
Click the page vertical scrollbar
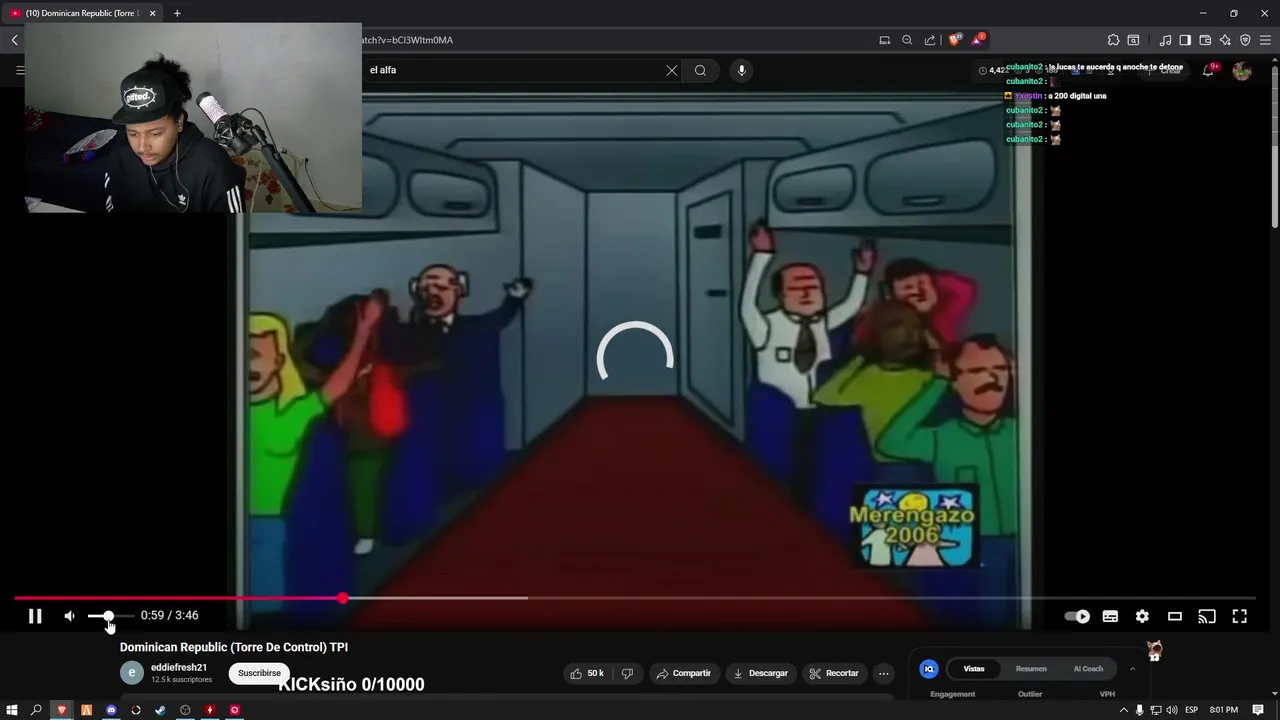tap(1275, 145)
